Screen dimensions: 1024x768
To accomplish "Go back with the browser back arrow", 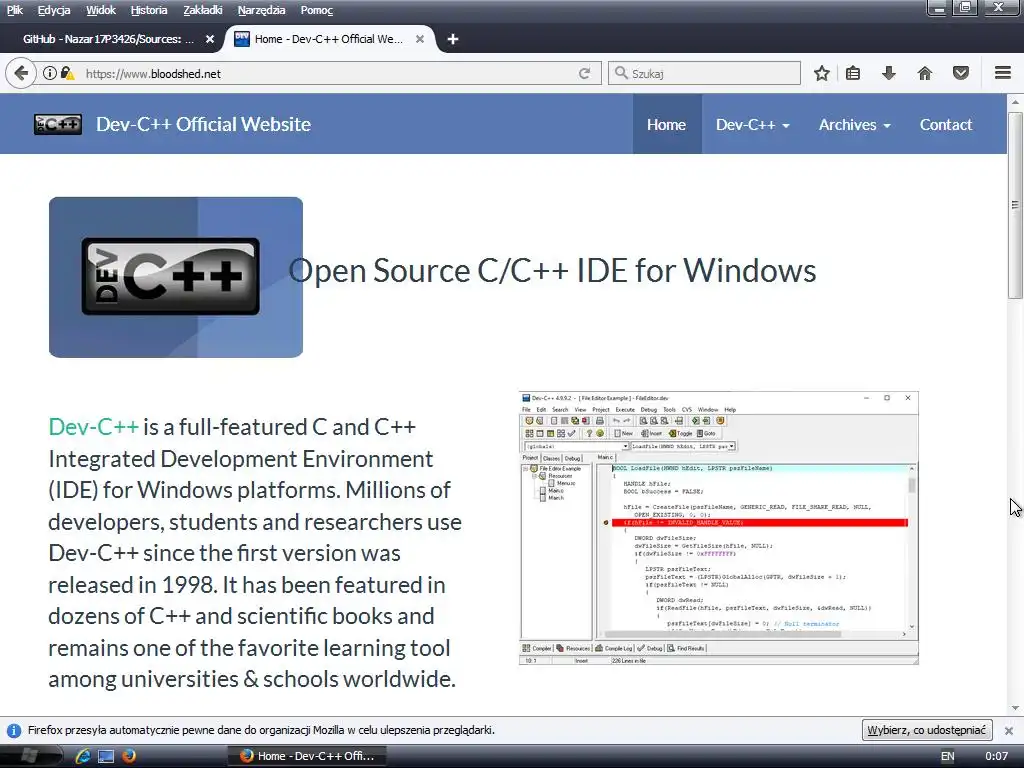I will tap(21, 73).
